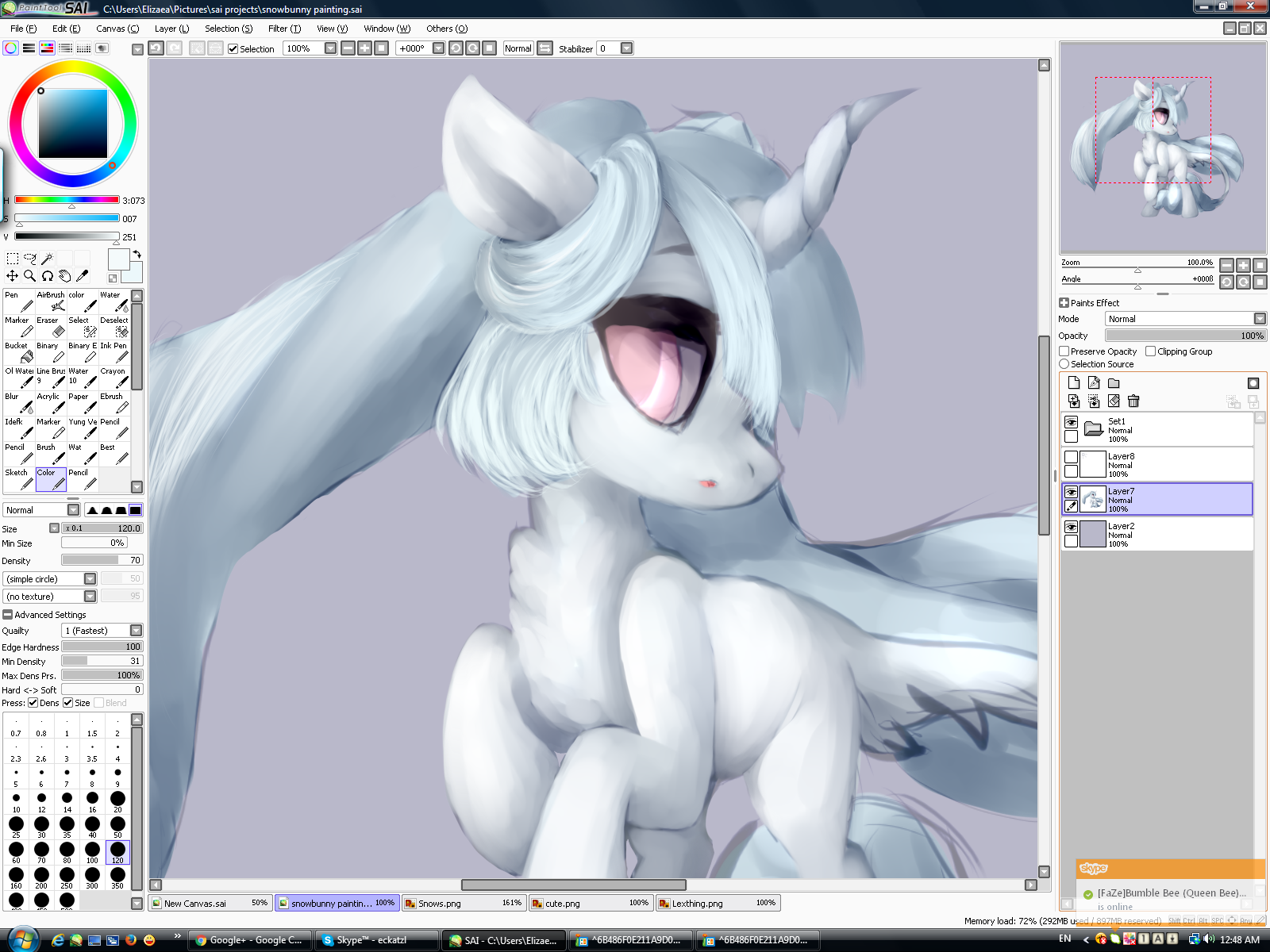Screen dimensions: 1270x952
Task: Select the eyedropper color picker tool
Action: click(x=82, y=276)
